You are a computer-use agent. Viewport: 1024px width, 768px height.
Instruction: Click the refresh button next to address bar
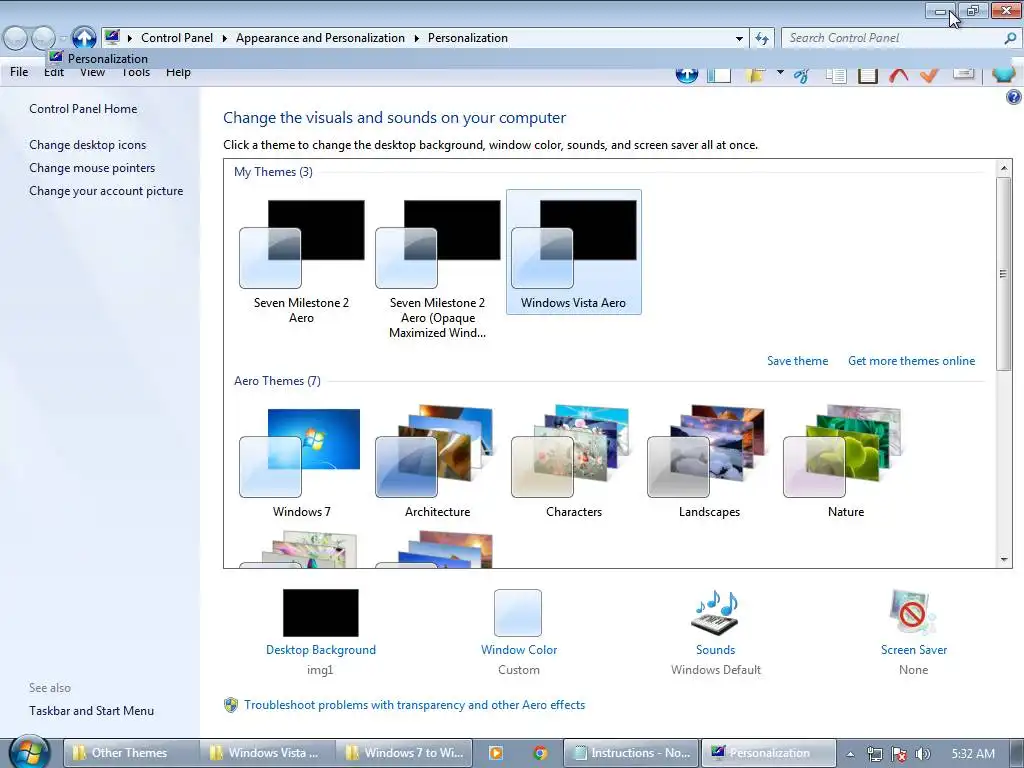pos(762,39)
